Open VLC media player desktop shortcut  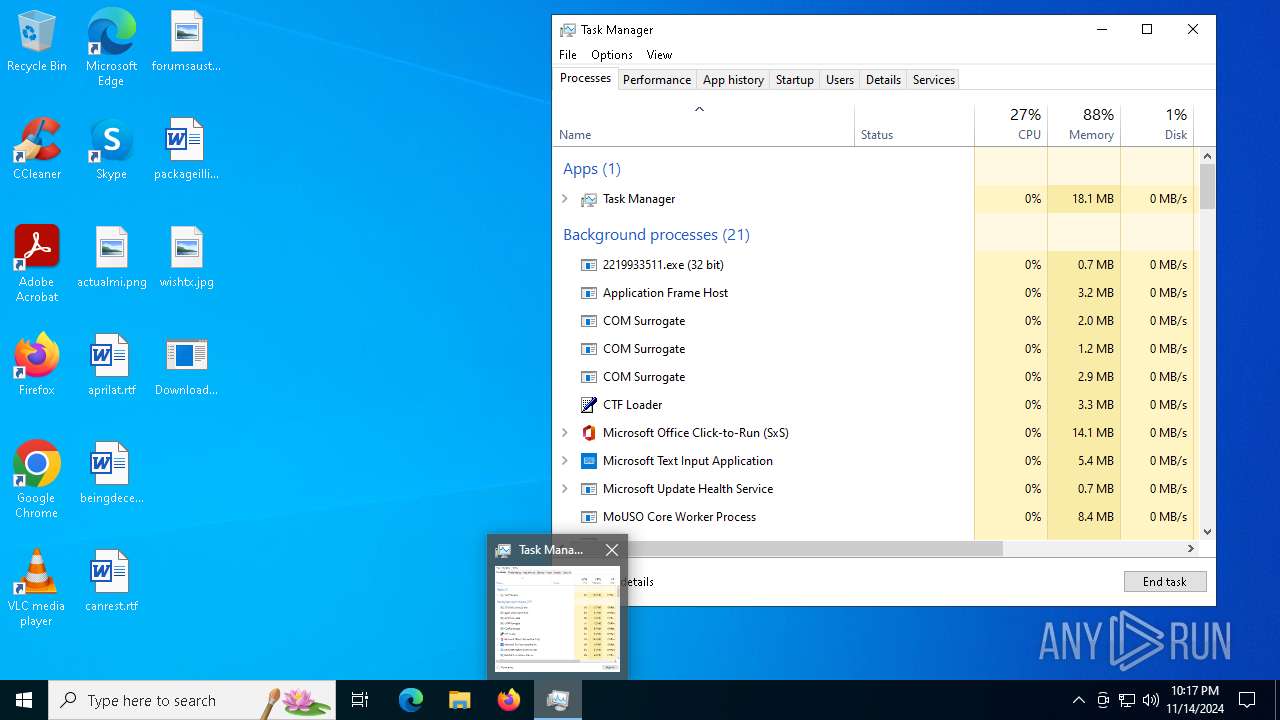tap(37, 588)
